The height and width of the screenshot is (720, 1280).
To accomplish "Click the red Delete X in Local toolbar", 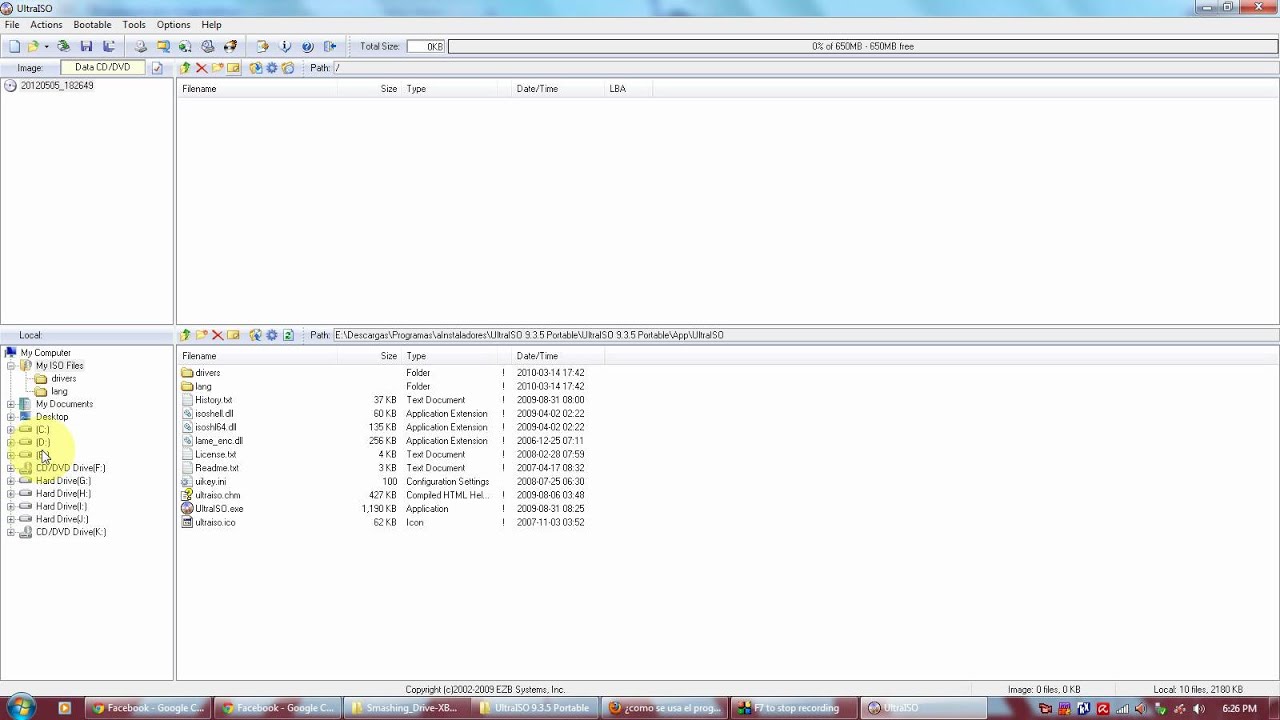I will [217, 335].
